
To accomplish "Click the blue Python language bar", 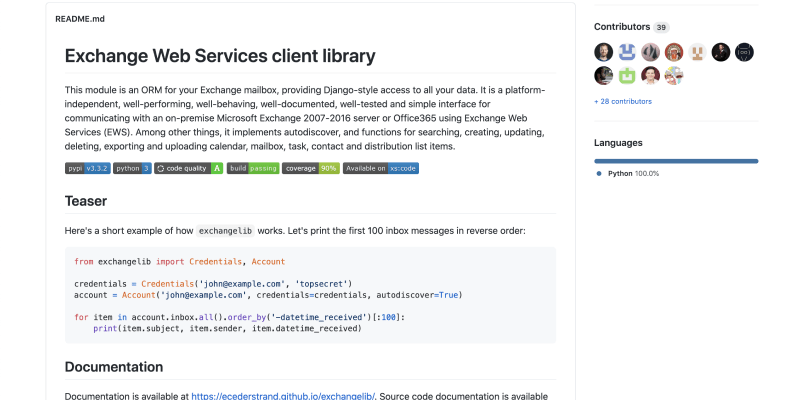I will (x=675, y=160).
